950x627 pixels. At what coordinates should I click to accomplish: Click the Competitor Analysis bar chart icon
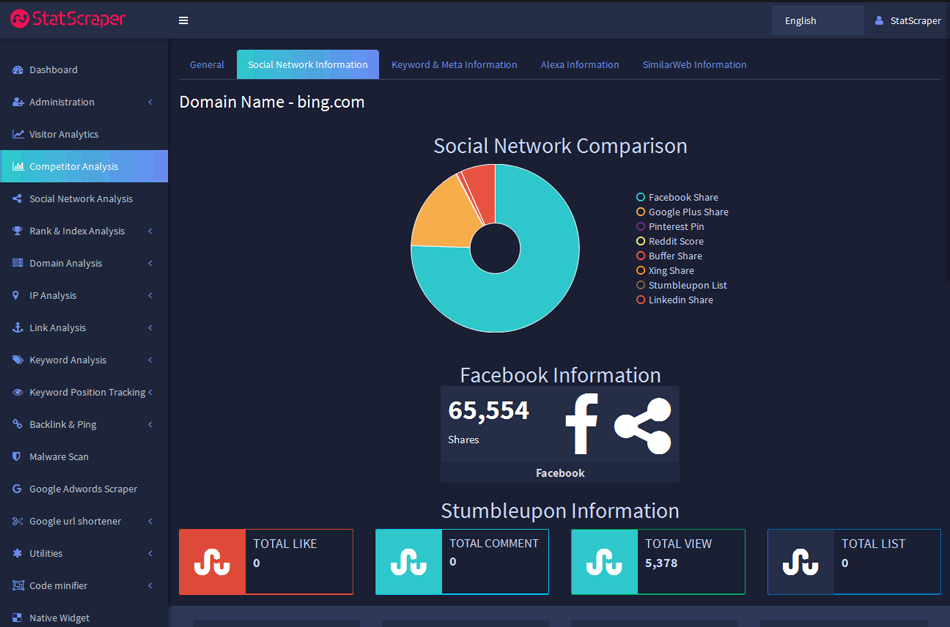[18, 166]
